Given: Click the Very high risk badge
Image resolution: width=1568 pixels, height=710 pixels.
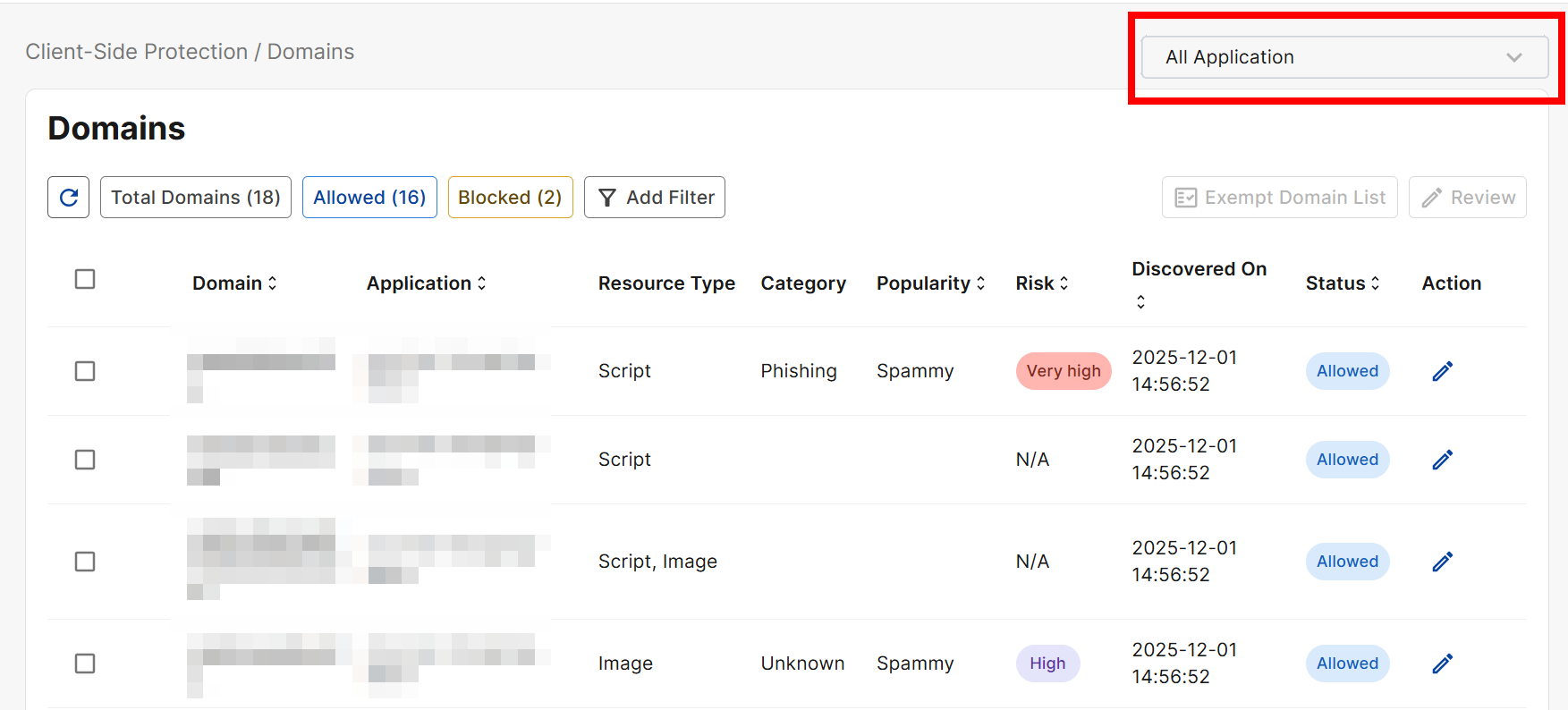Looking at the screenshot, I should [x=1063, y=371].
